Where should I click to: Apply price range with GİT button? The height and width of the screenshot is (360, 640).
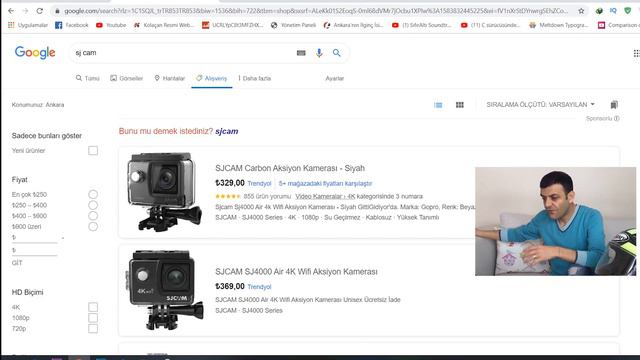pyautogui.click(x=17, y=263)
